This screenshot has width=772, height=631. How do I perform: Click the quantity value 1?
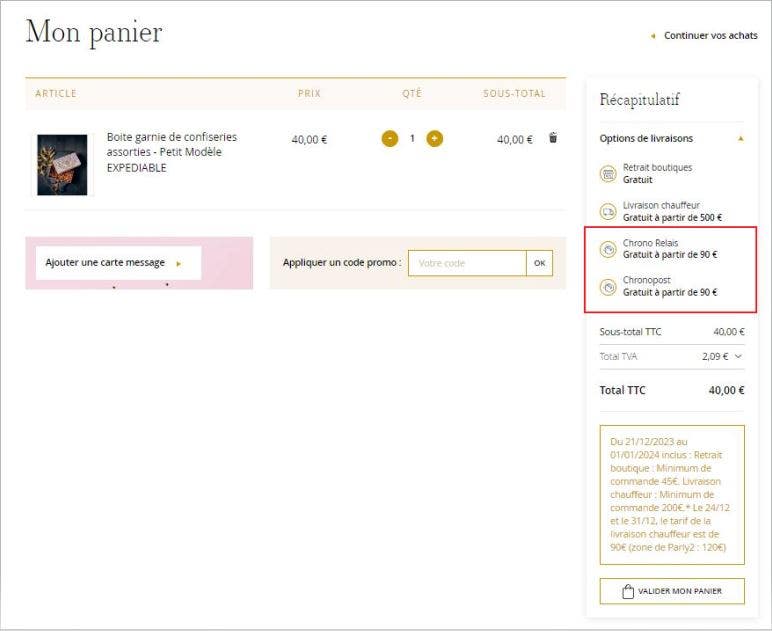(412, 138)
